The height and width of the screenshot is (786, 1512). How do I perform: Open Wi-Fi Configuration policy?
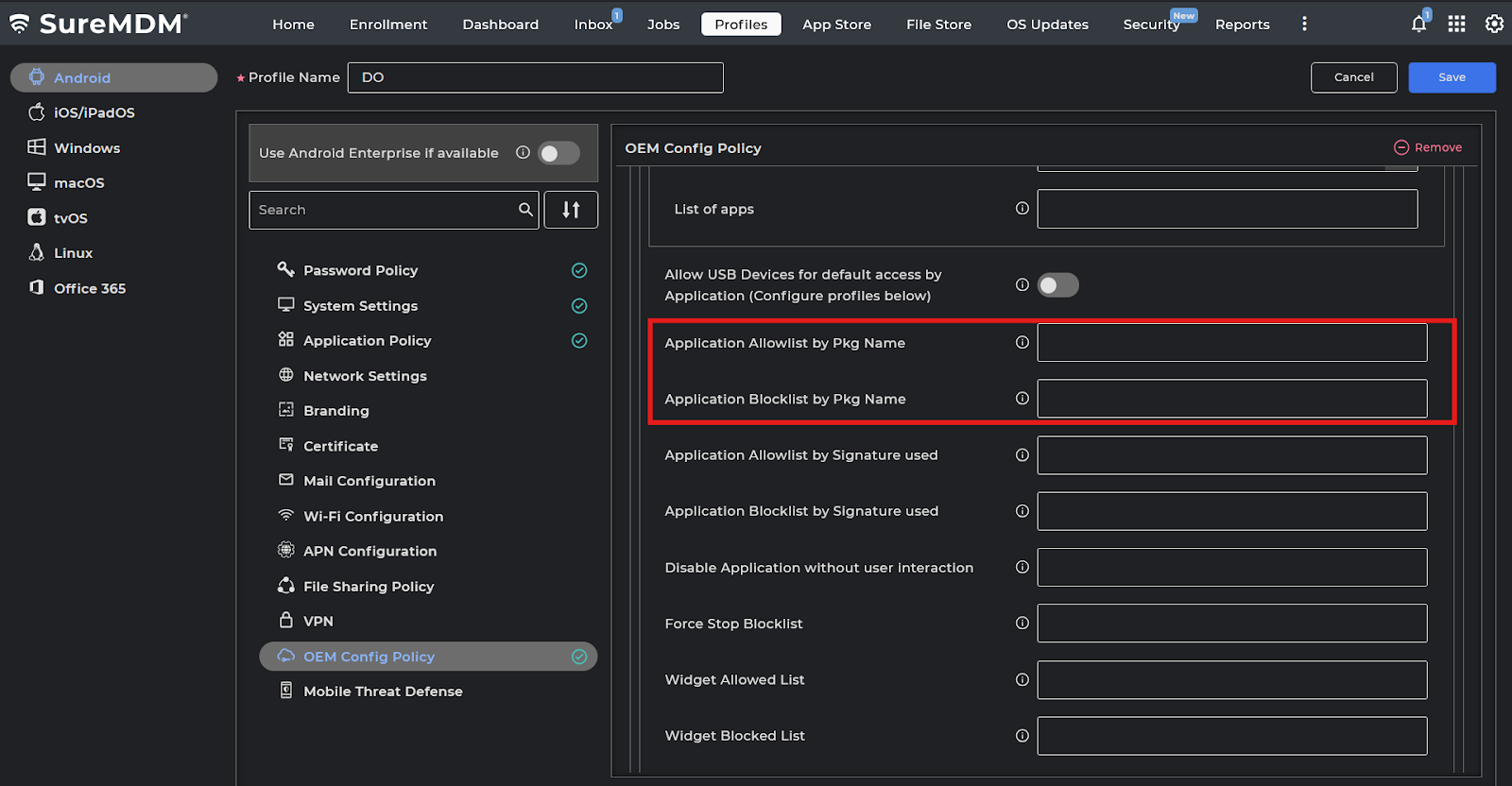click(372, 517)
